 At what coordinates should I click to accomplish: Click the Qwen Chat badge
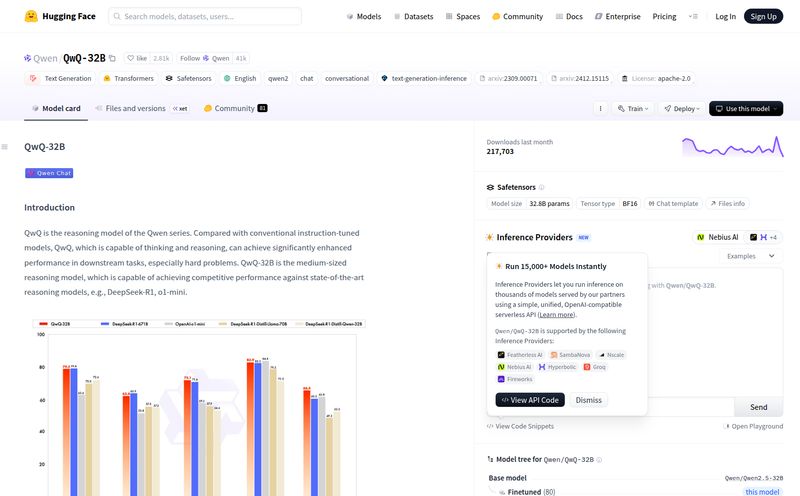(49, 173)
